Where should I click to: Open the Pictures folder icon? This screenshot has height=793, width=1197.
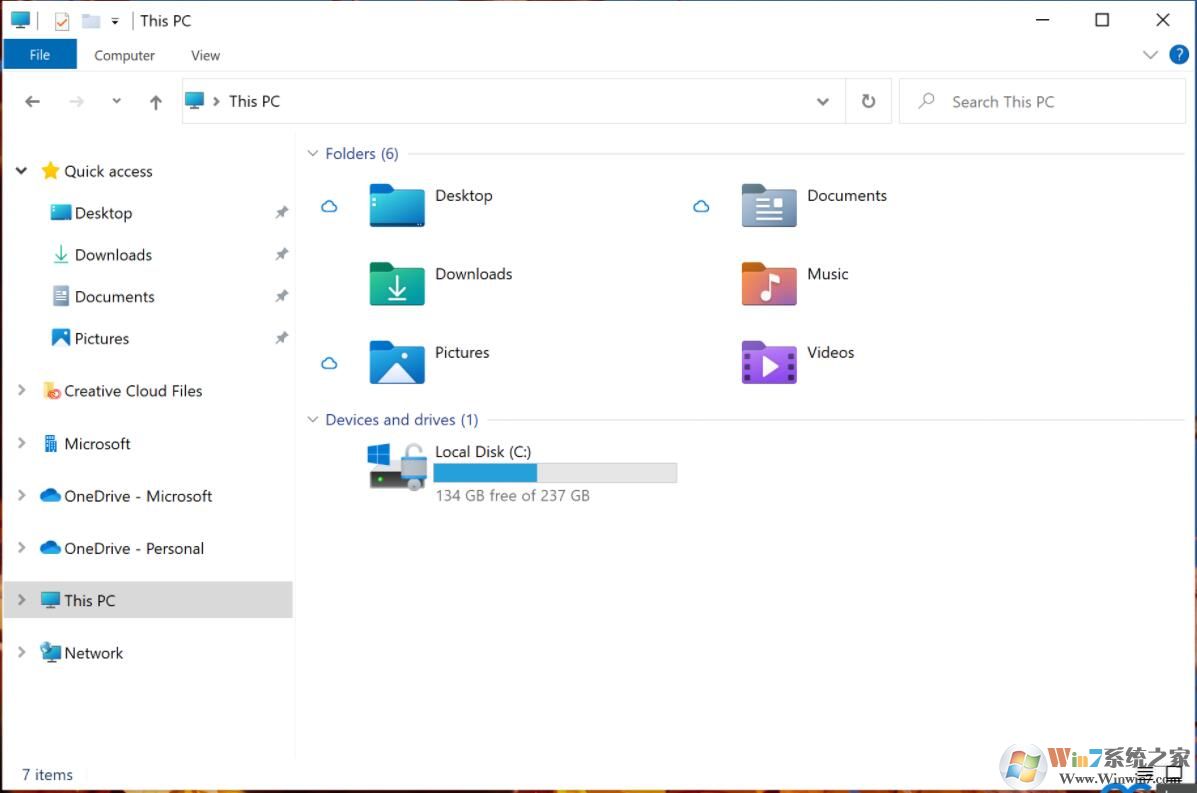click(x=397, y=362)
